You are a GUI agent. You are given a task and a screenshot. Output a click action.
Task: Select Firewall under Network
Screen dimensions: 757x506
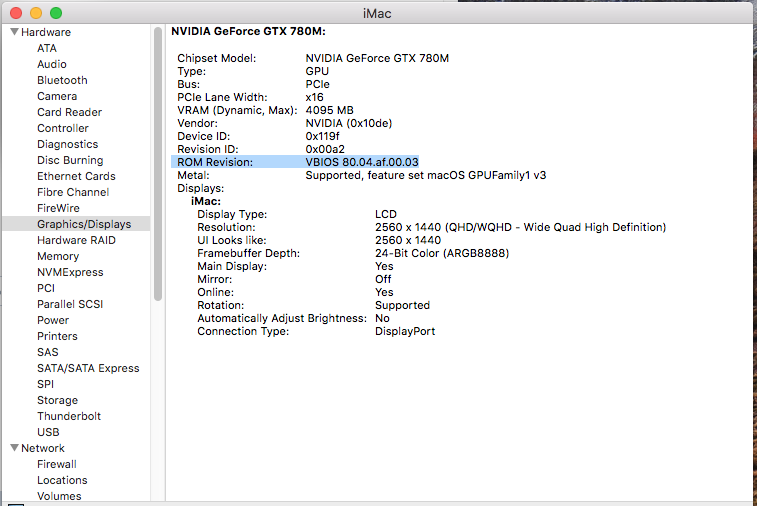(x=56, y=464)
